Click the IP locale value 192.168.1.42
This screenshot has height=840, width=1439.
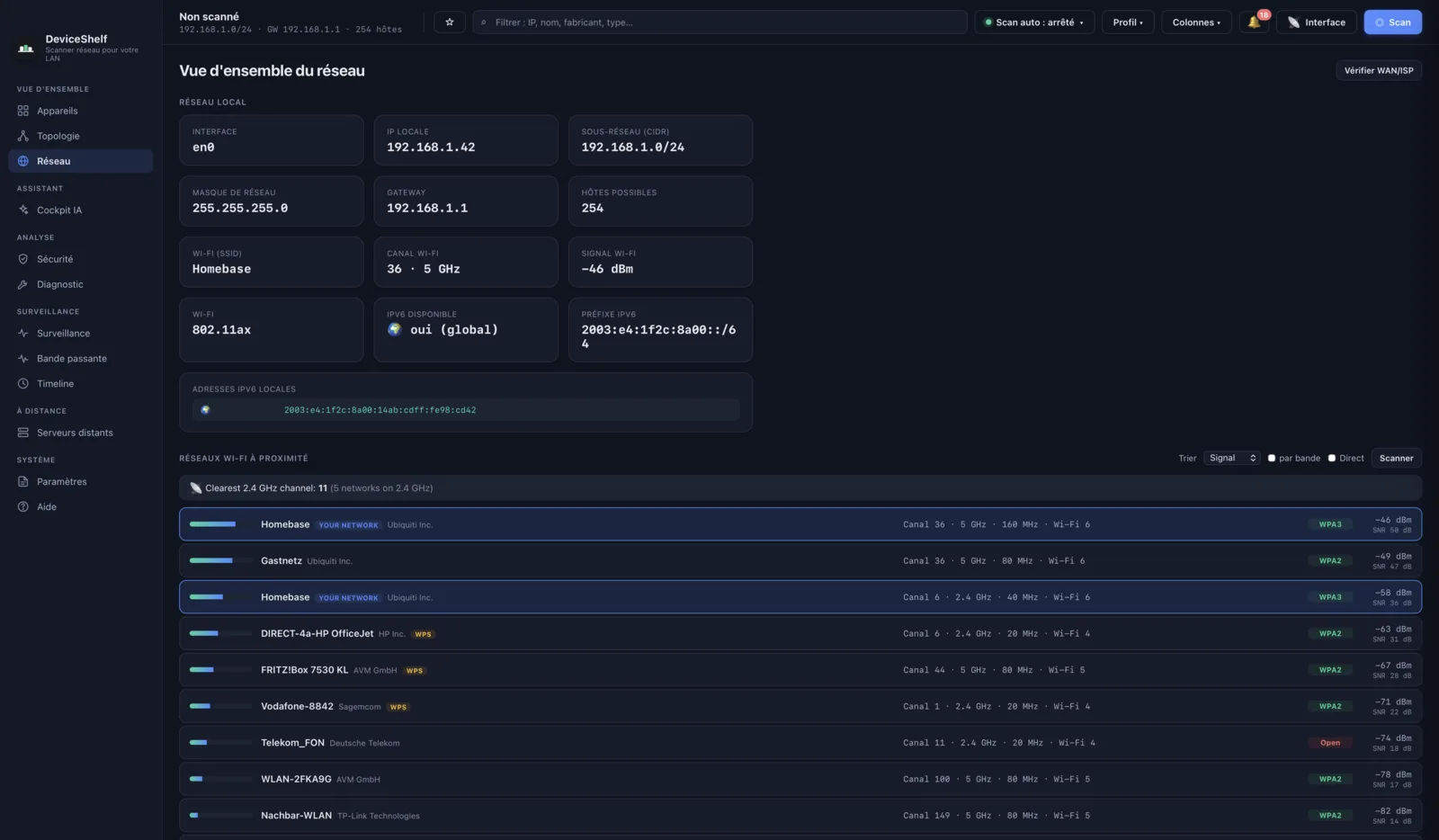pyautogui.click(x=431, y=147)
